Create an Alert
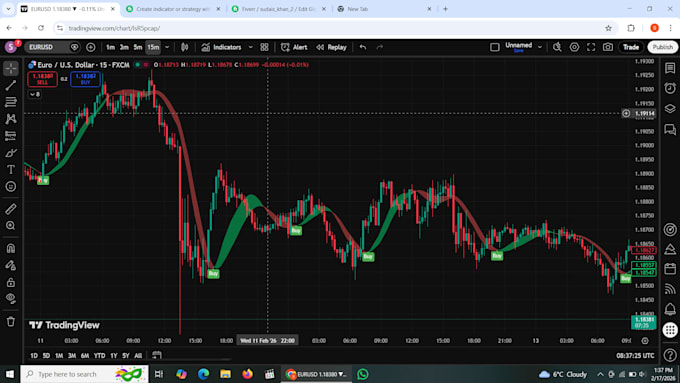Screen dimensions: 680x383 (x=294, y=47)
